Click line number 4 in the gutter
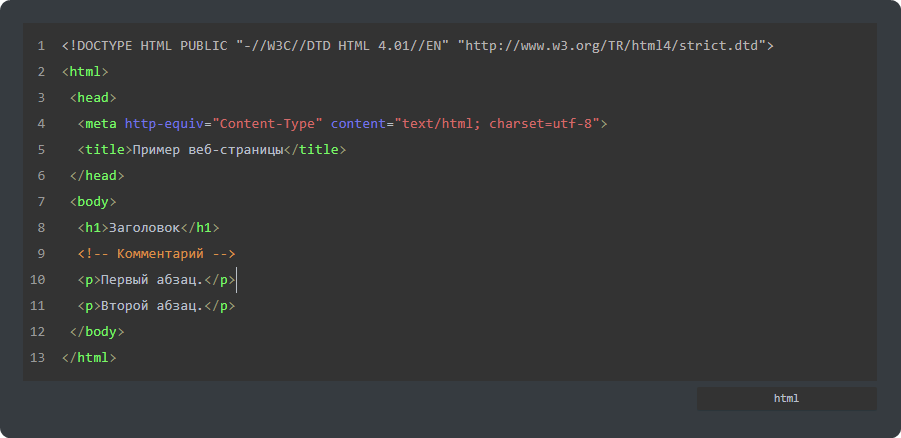The image size is (901, 438). click(41, 124)
